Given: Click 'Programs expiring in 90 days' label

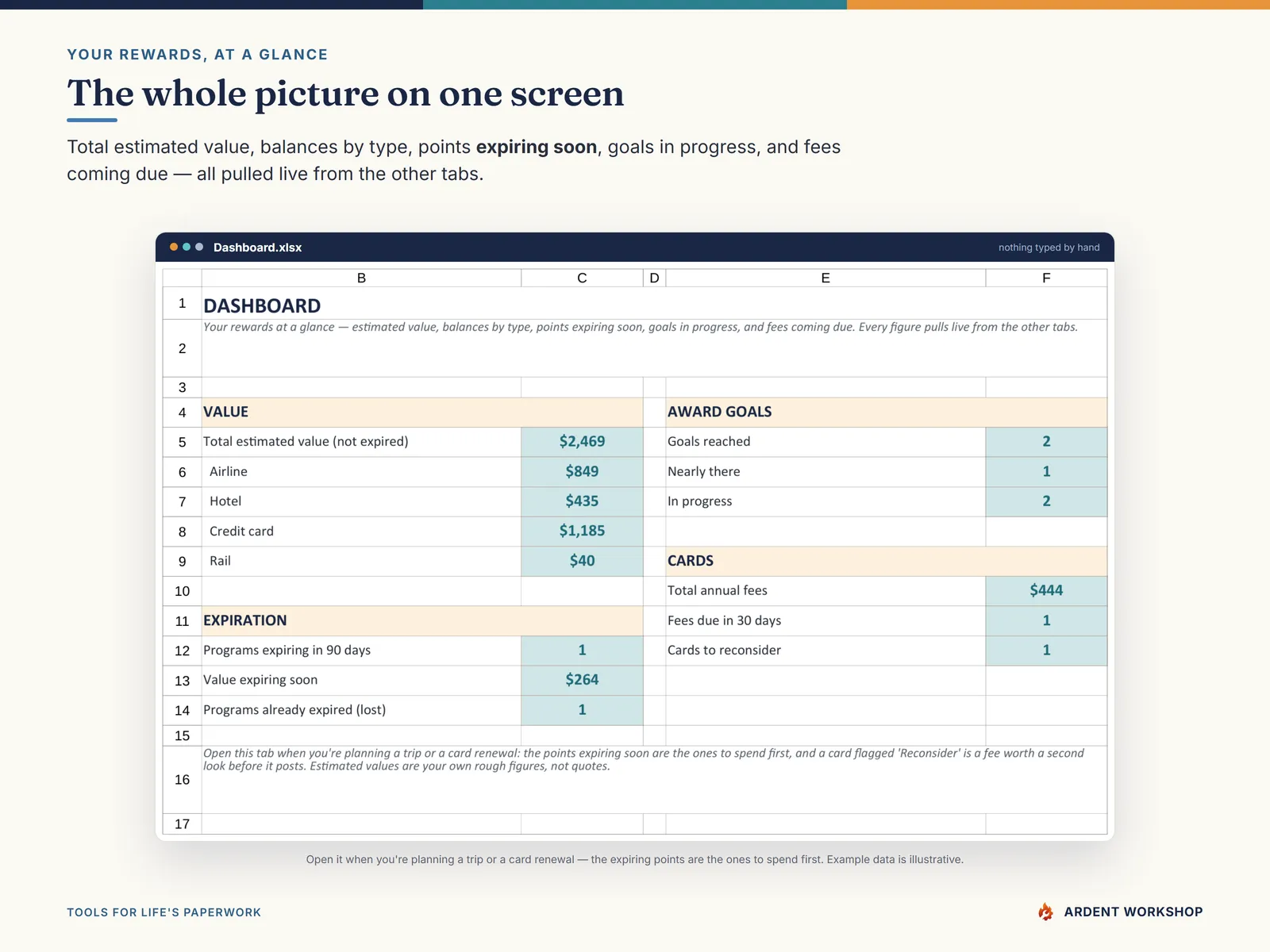Looking at the screenshot, I should tap(287, 651).
